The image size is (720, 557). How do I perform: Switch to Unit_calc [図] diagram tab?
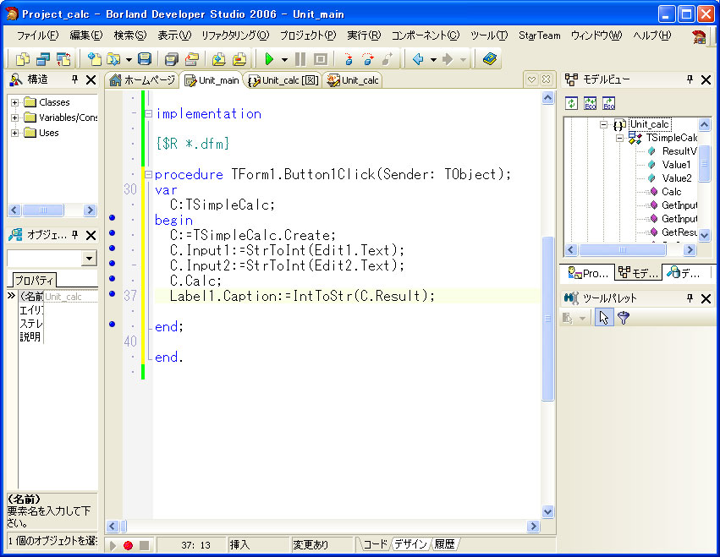(x=283, y=80)
